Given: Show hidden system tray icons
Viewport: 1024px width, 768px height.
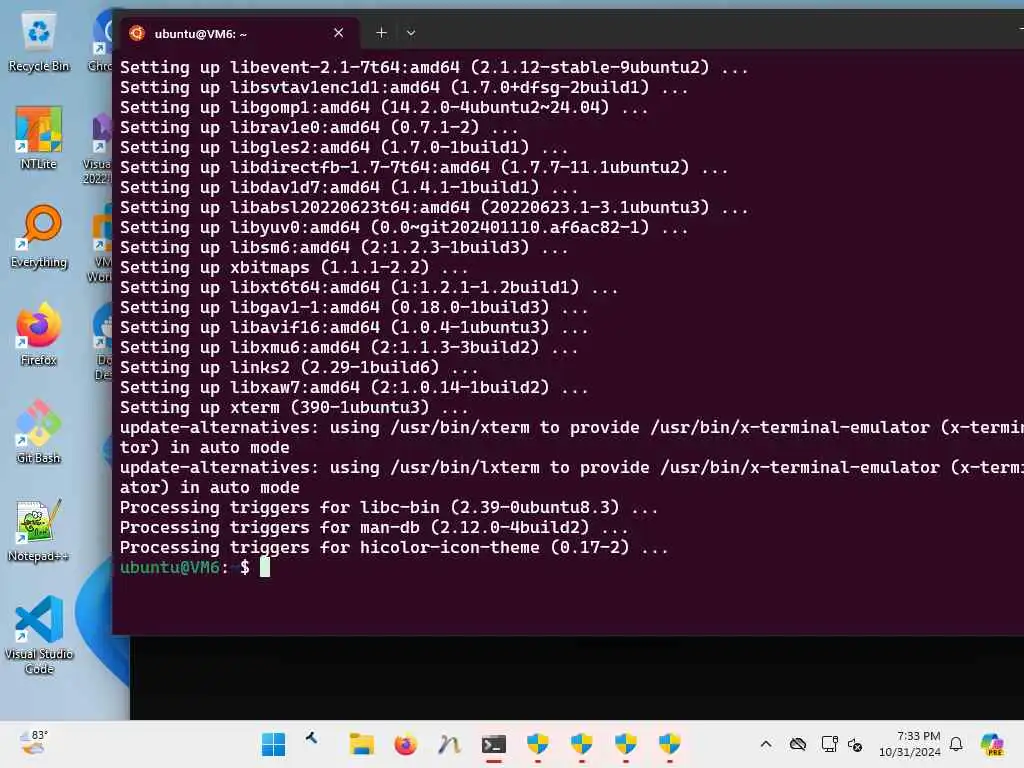Looking at the screenshot, I should tap(766, 744).
